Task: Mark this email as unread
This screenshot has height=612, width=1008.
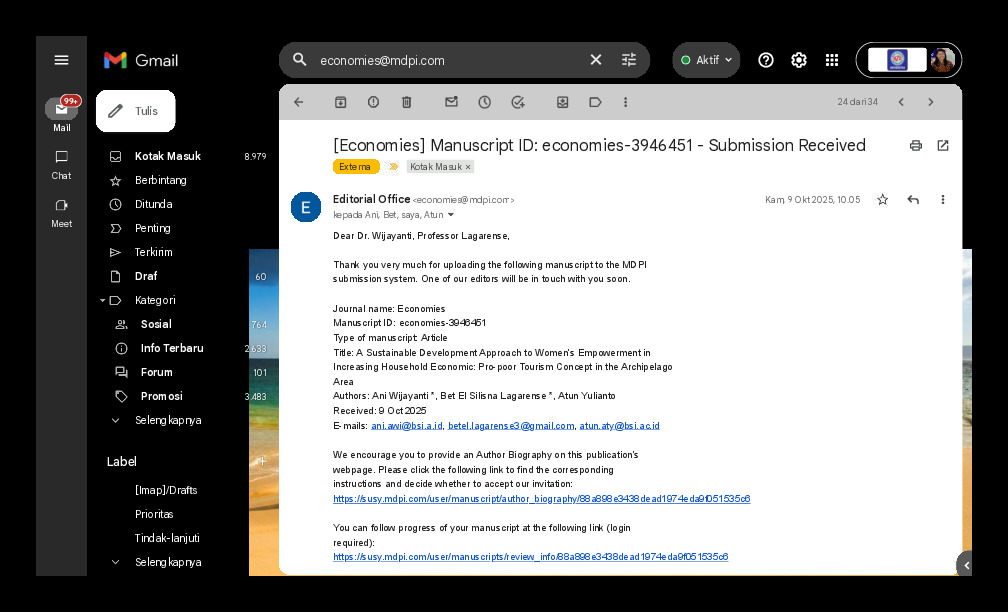Action: click(451, 102)
